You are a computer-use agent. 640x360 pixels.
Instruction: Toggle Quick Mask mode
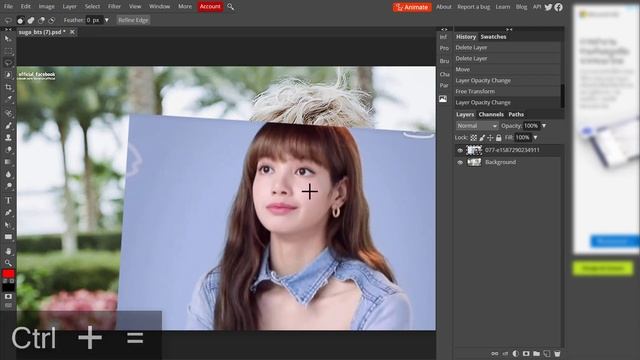(x=8, y=297)
